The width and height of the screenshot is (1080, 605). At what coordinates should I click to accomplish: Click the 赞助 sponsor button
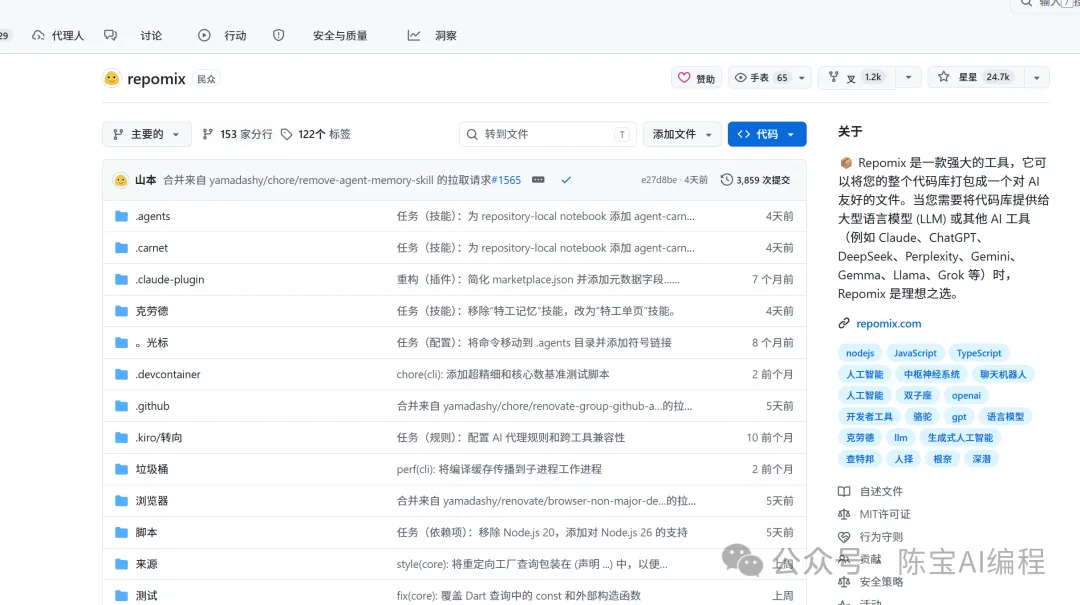(x=696, y=78)
